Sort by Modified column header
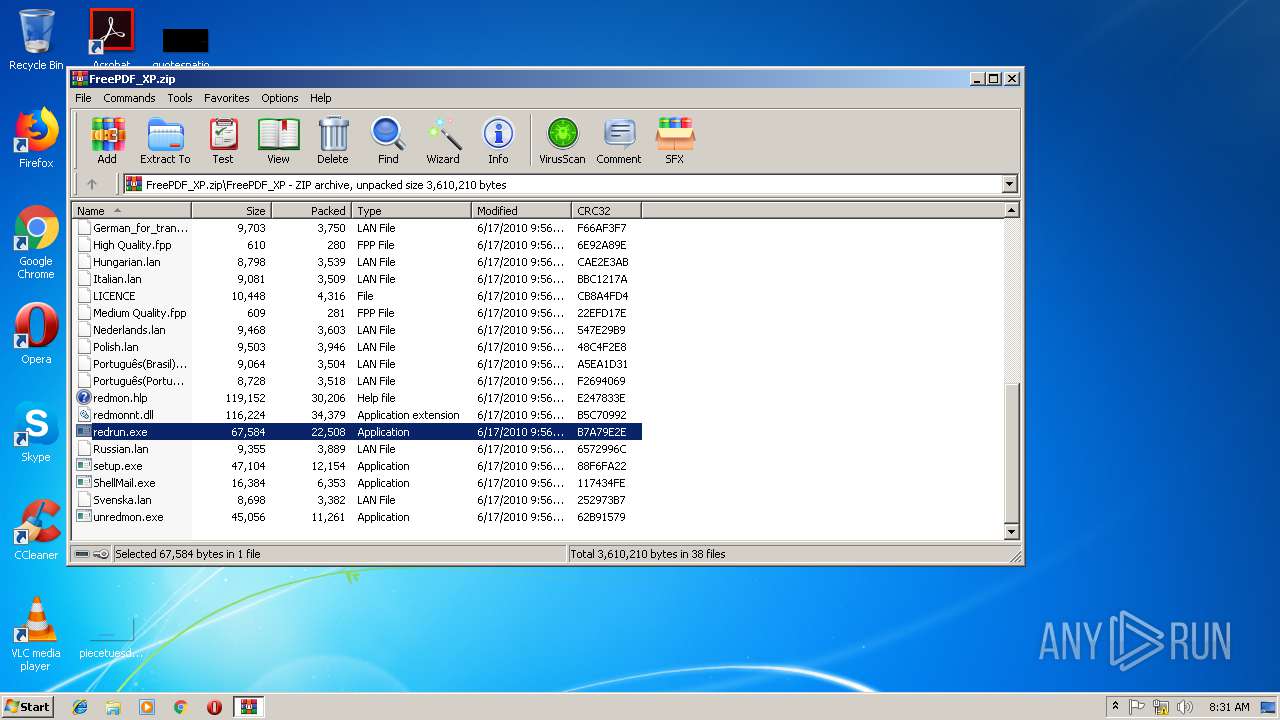The width and height of the screenshot is (1280, 720). (x=521, y=211)
